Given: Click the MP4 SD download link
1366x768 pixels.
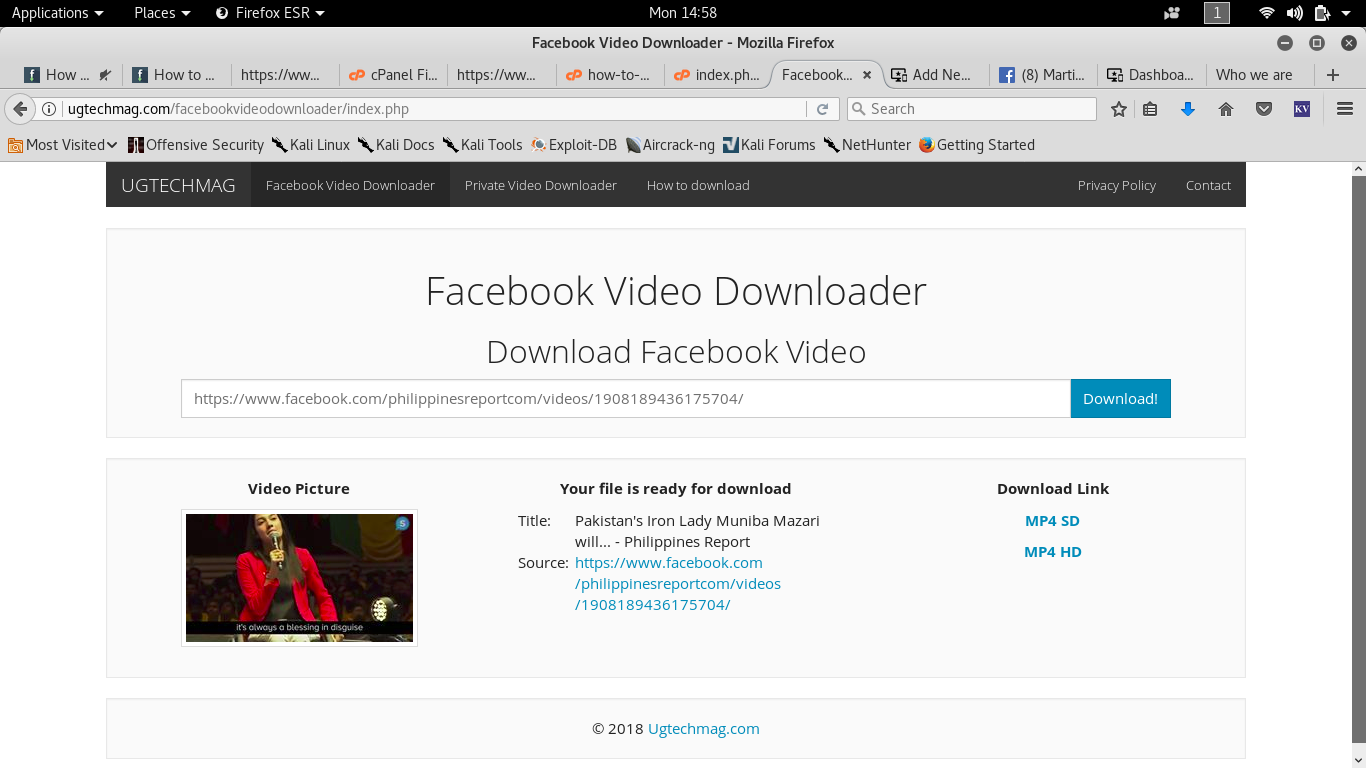Looking at the screenshot, I should click(x=1052, y=521).
